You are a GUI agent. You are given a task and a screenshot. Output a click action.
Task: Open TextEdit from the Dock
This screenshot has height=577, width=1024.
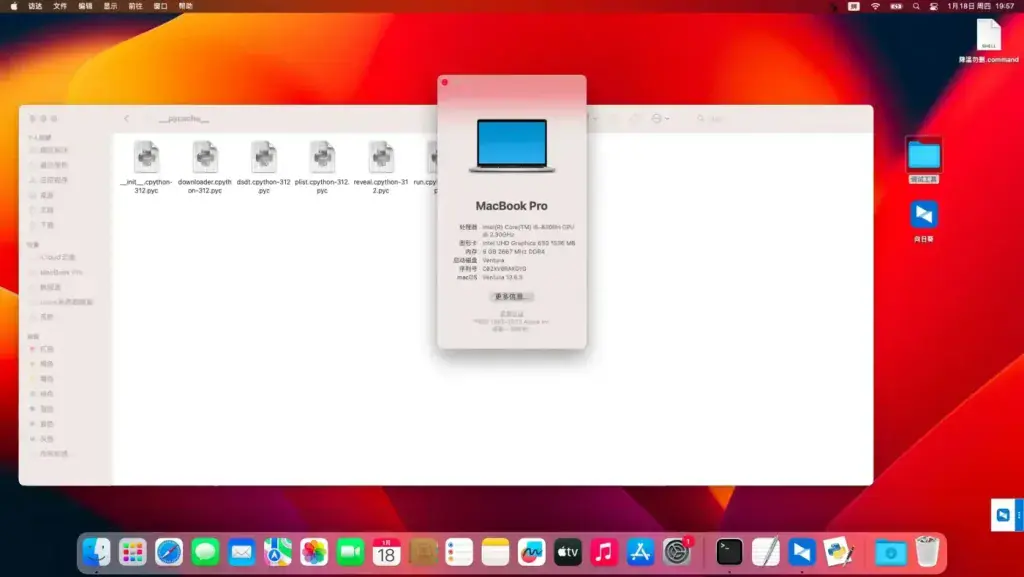[765, 553]
